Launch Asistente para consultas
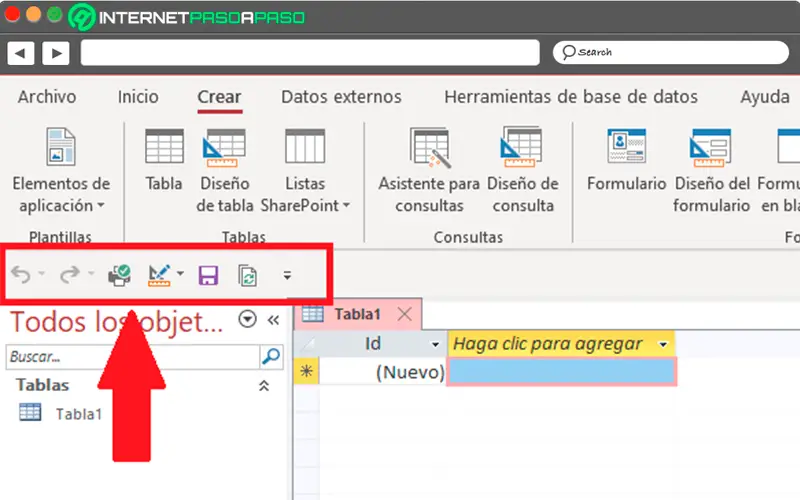Viewport: 800px width, 500px height. (x=429, y=171)
